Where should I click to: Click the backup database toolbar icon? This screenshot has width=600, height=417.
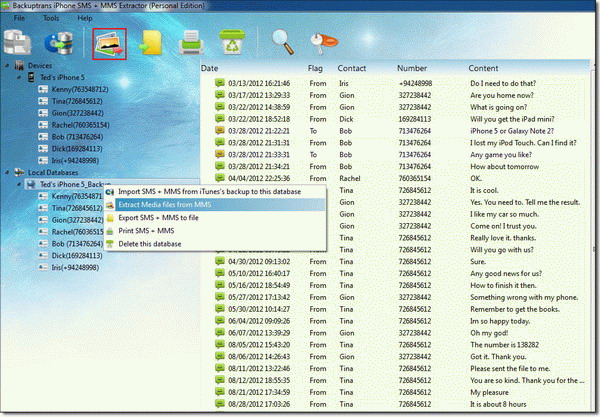17,42
